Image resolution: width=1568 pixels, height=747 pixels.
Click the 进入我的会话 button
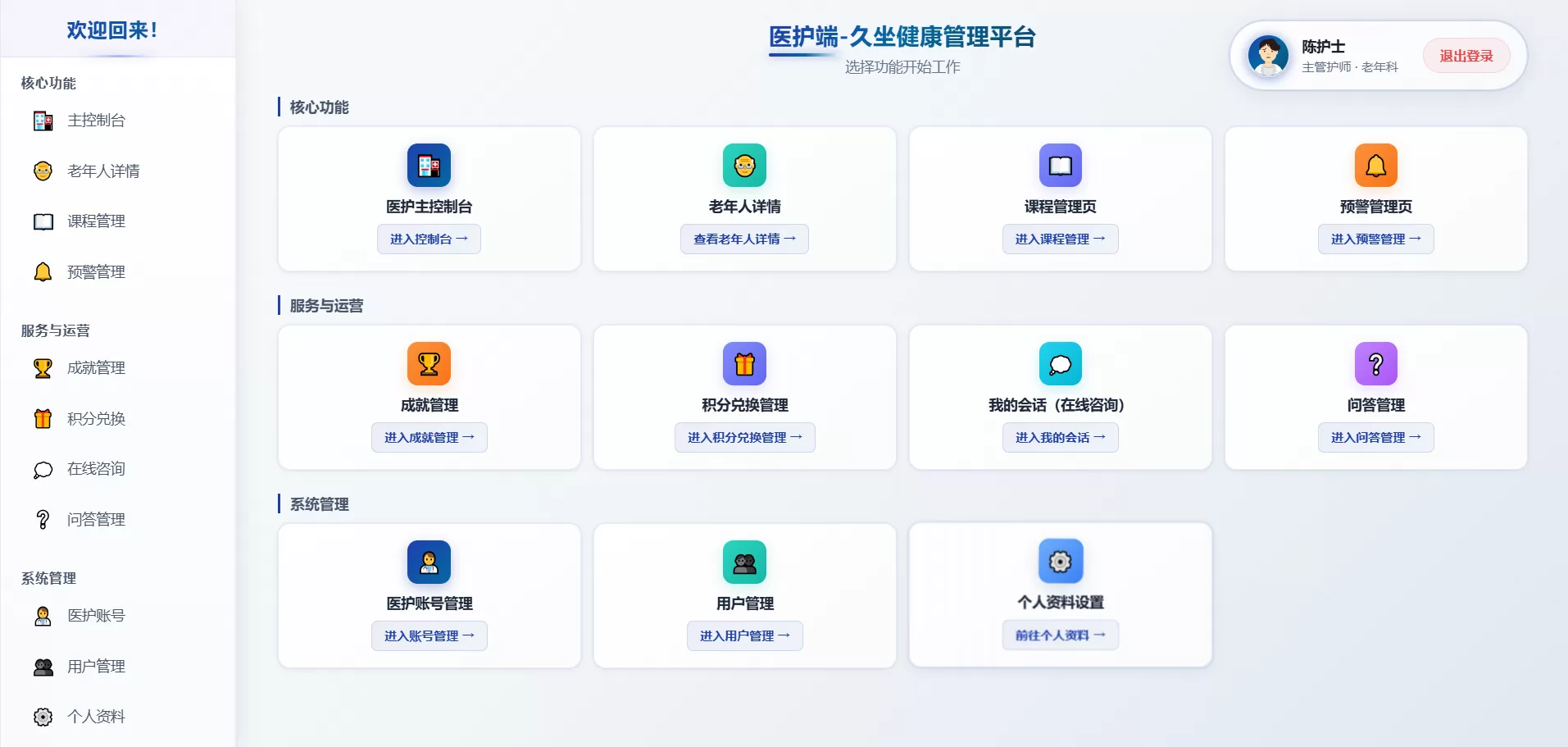click(x=1060, y=437)
